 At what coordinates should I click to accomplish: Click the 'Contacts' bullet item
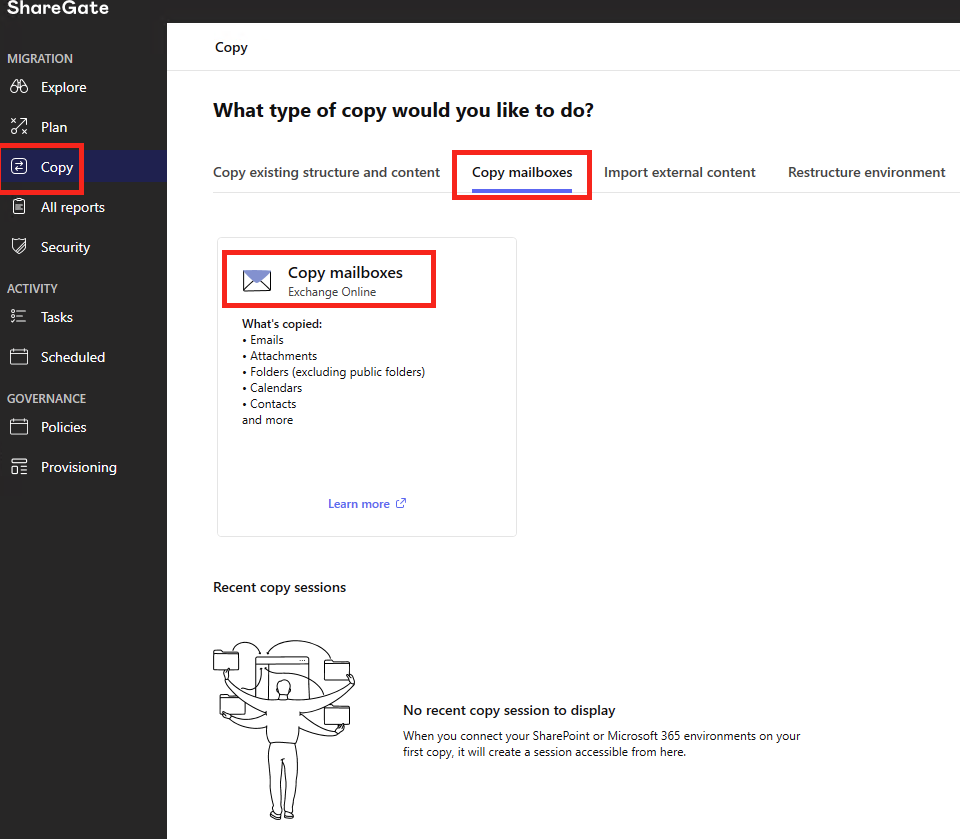point(273,404)
